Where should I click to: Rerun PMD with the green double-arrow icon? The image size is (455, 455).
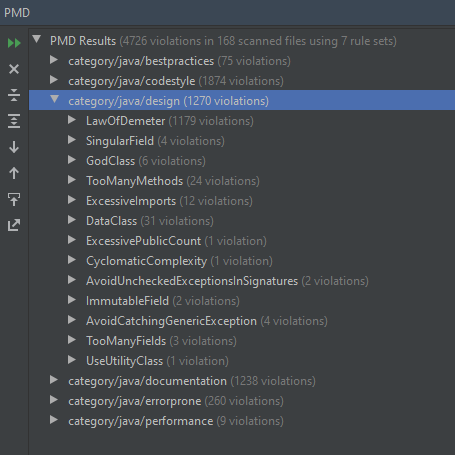pyautogui.click(x=14, y=43)
